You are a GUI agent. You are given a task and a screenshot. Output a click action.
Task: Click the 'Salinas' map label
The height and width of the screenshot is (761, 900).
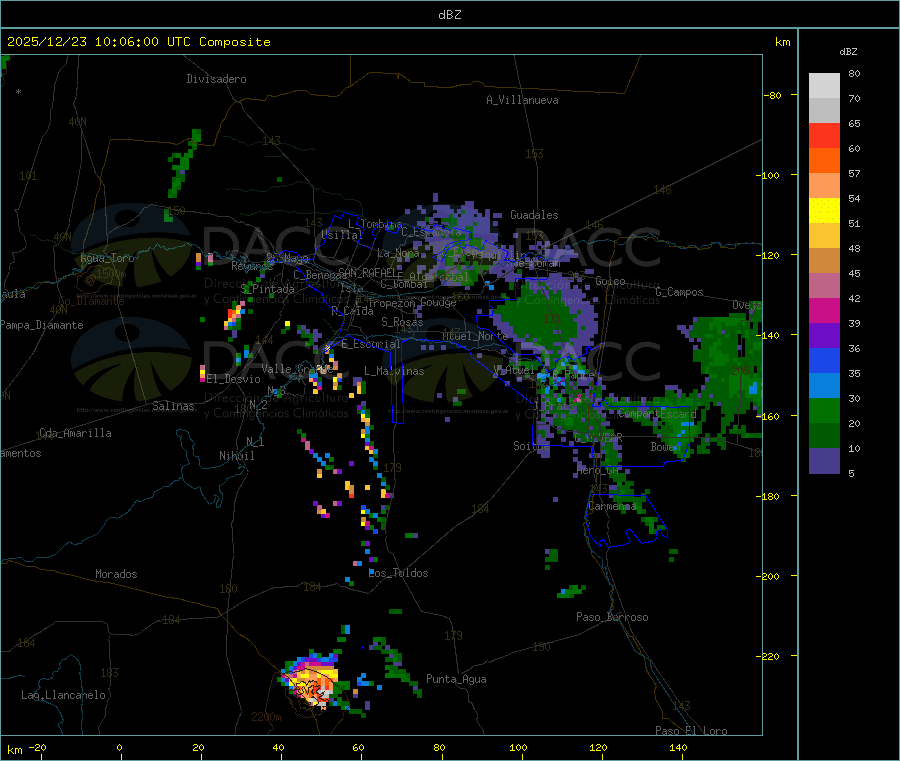173,406
